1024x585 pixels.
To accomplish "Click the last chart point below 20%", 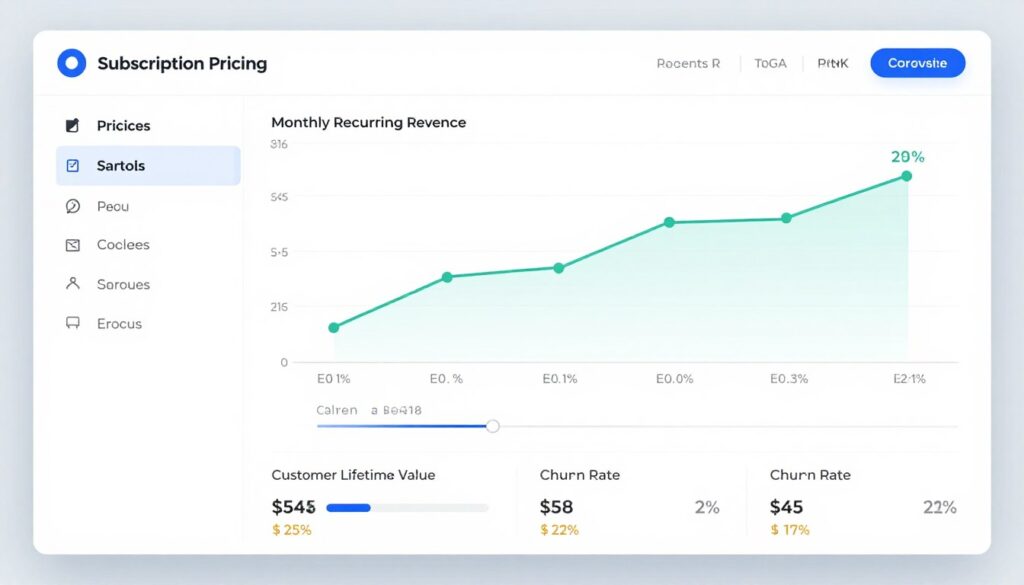I will (906, 176).
